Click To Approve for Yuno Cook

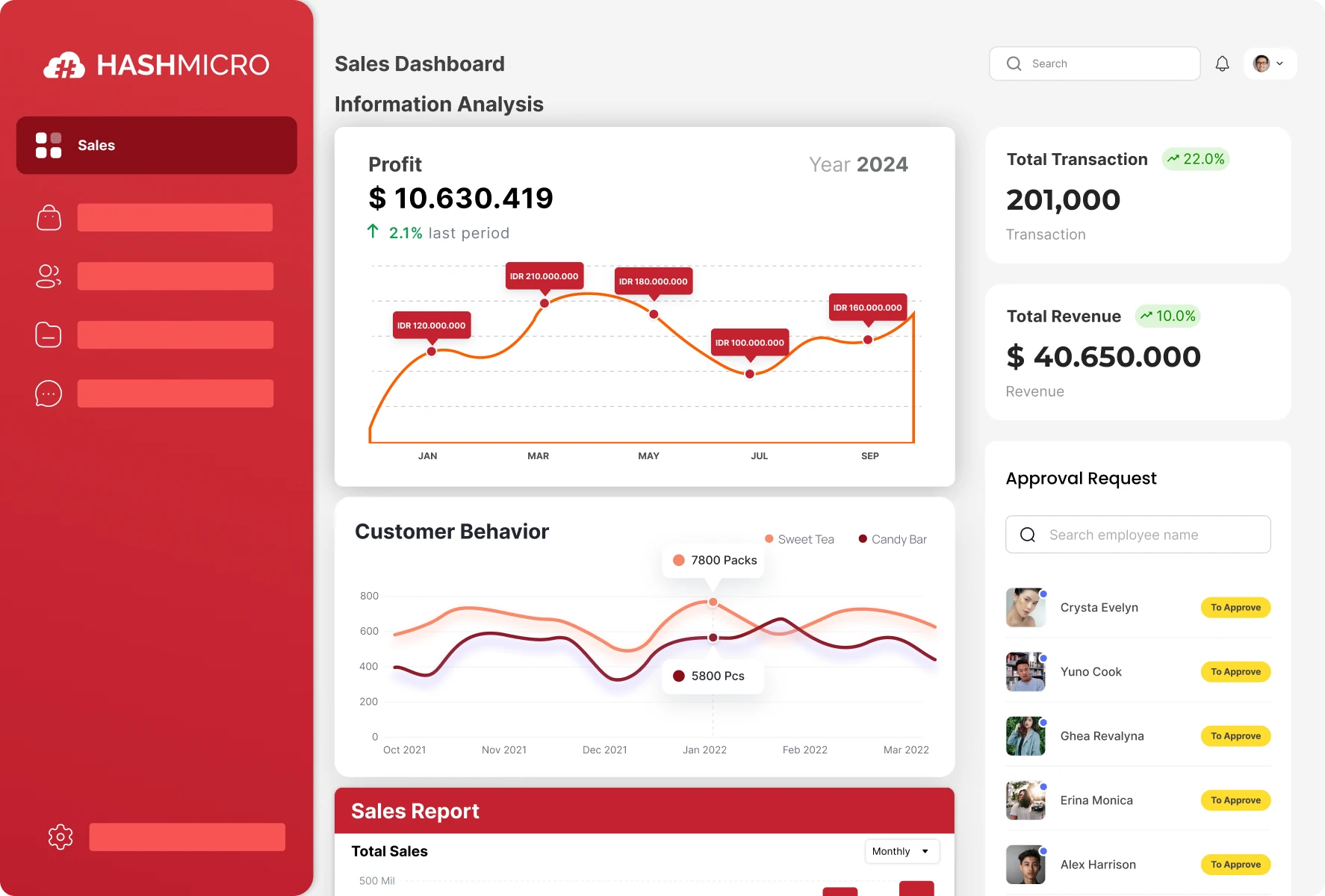tap(1235, 672)
